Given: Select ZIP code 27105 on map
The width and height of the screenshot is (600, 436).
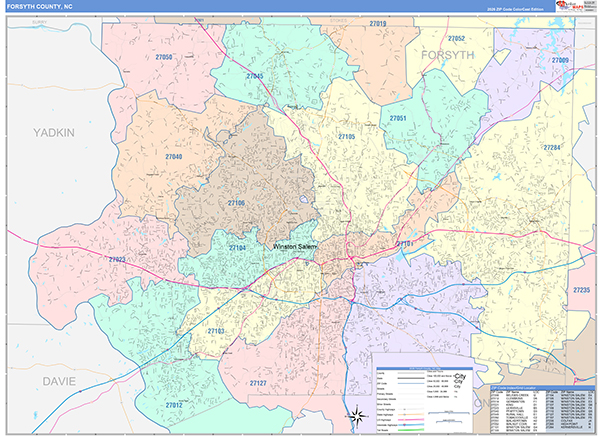Looking at the screenshot, I should 346,136.
